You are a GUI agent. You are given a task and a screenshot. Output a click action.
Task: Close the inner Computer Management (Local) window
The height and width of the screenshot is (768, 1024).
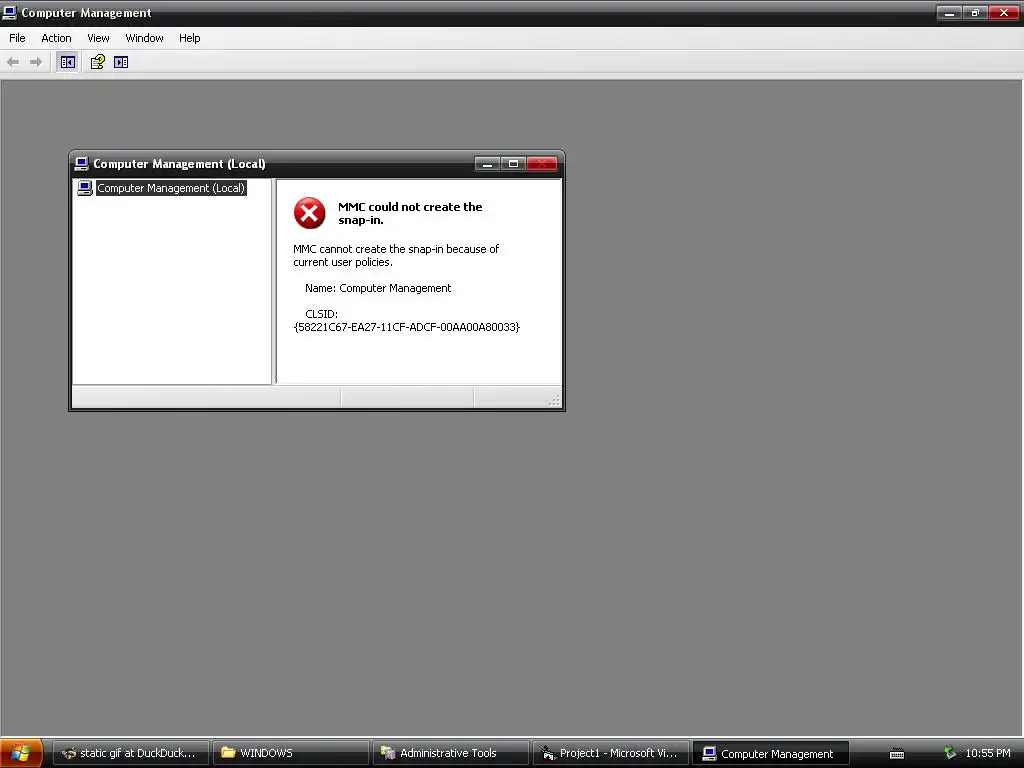542,163
